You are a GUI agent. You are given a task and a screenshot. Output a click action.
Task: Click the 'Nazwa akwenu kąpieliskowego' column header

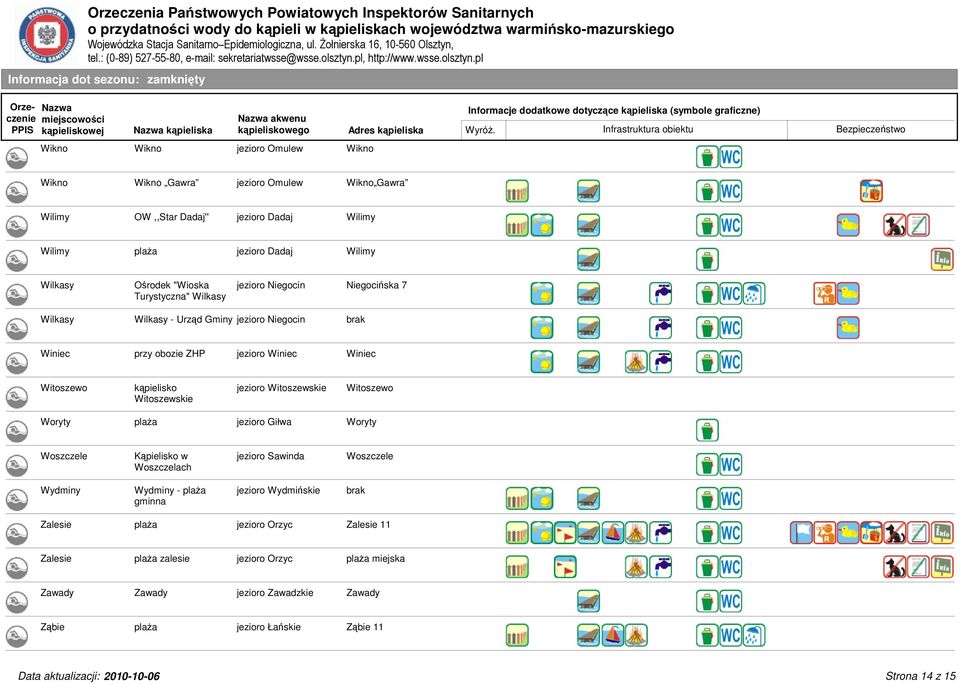coord(274,124)
